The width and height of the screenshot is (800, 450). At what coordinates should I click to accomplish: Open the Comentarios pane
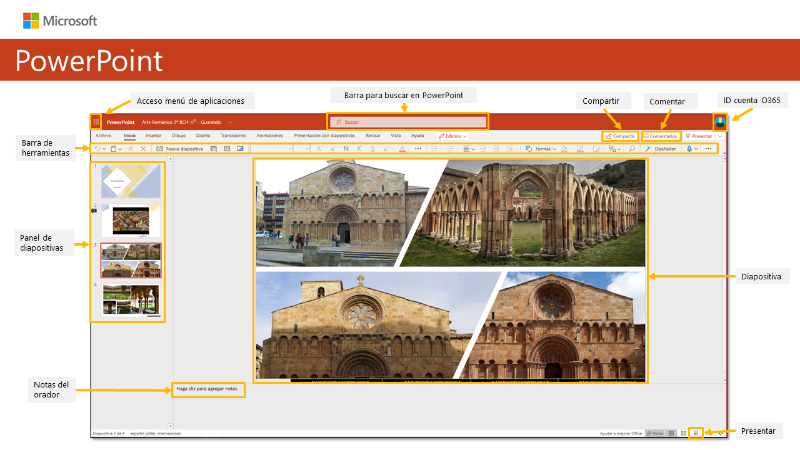[x=660, y=136]
